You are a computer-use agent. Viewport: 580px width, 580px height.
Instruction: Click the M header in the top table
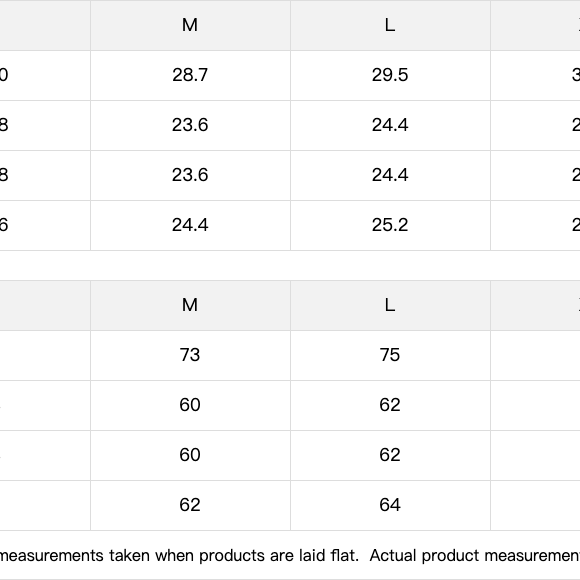pyautogui.click(x=190, y=25)
